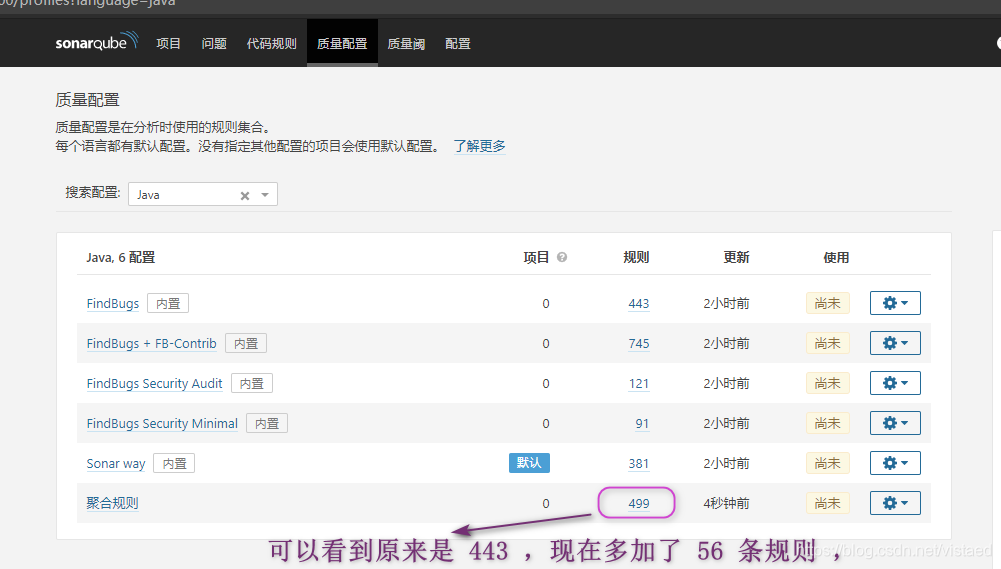View the 745 rules link
Image resolution: width=1001 pixels, height=569 pixels.
638,344
